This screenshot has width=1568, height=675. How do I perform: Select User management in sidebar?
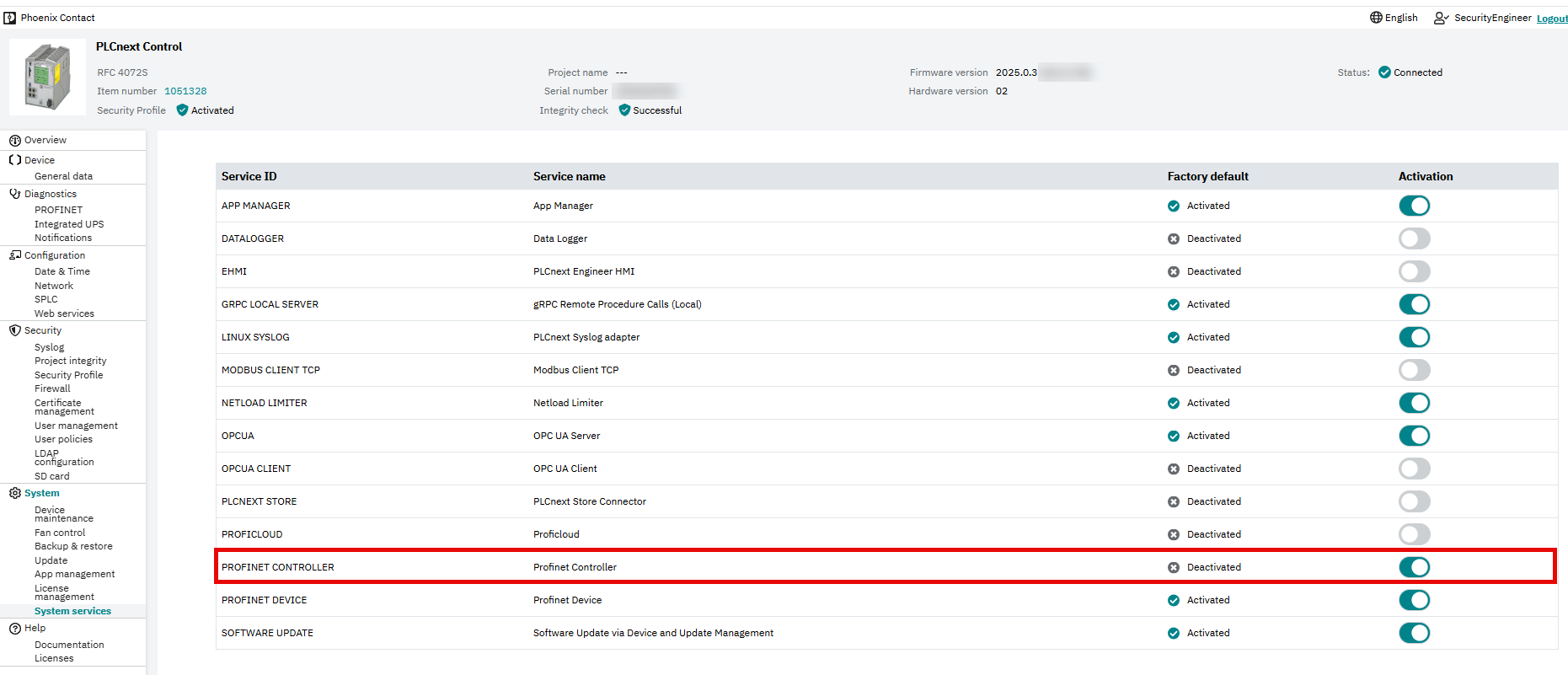76,426
